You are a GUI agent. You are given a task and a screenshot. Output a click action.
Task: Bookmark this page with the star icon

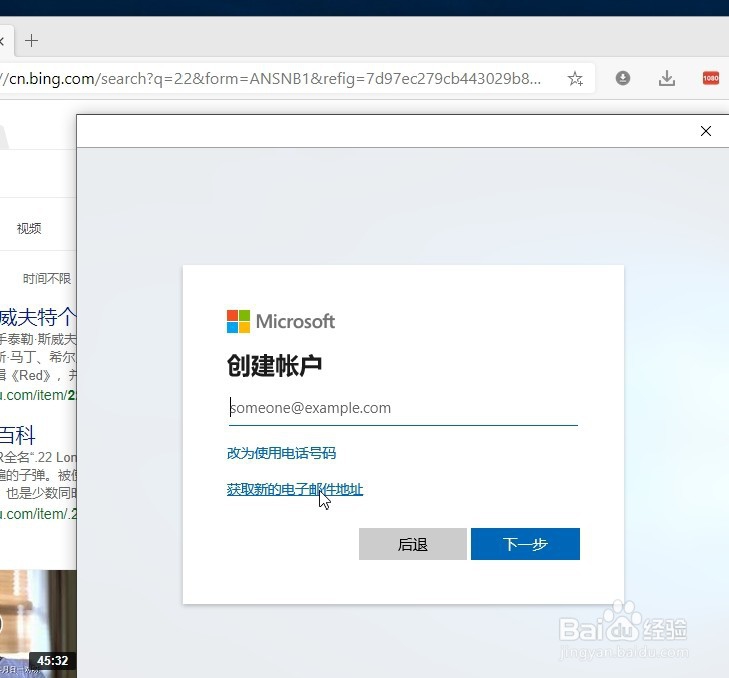575,79
